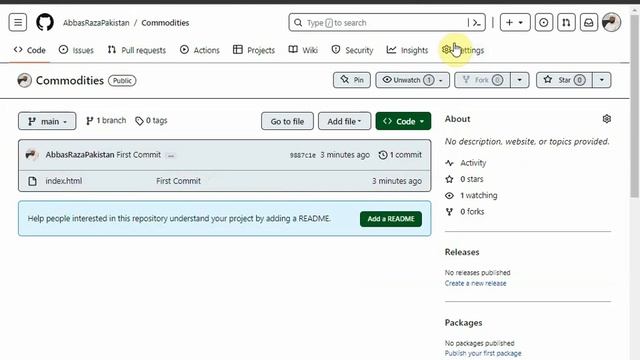
Task: Click the repository owner avatar beside Commodities
Action: 24,80
